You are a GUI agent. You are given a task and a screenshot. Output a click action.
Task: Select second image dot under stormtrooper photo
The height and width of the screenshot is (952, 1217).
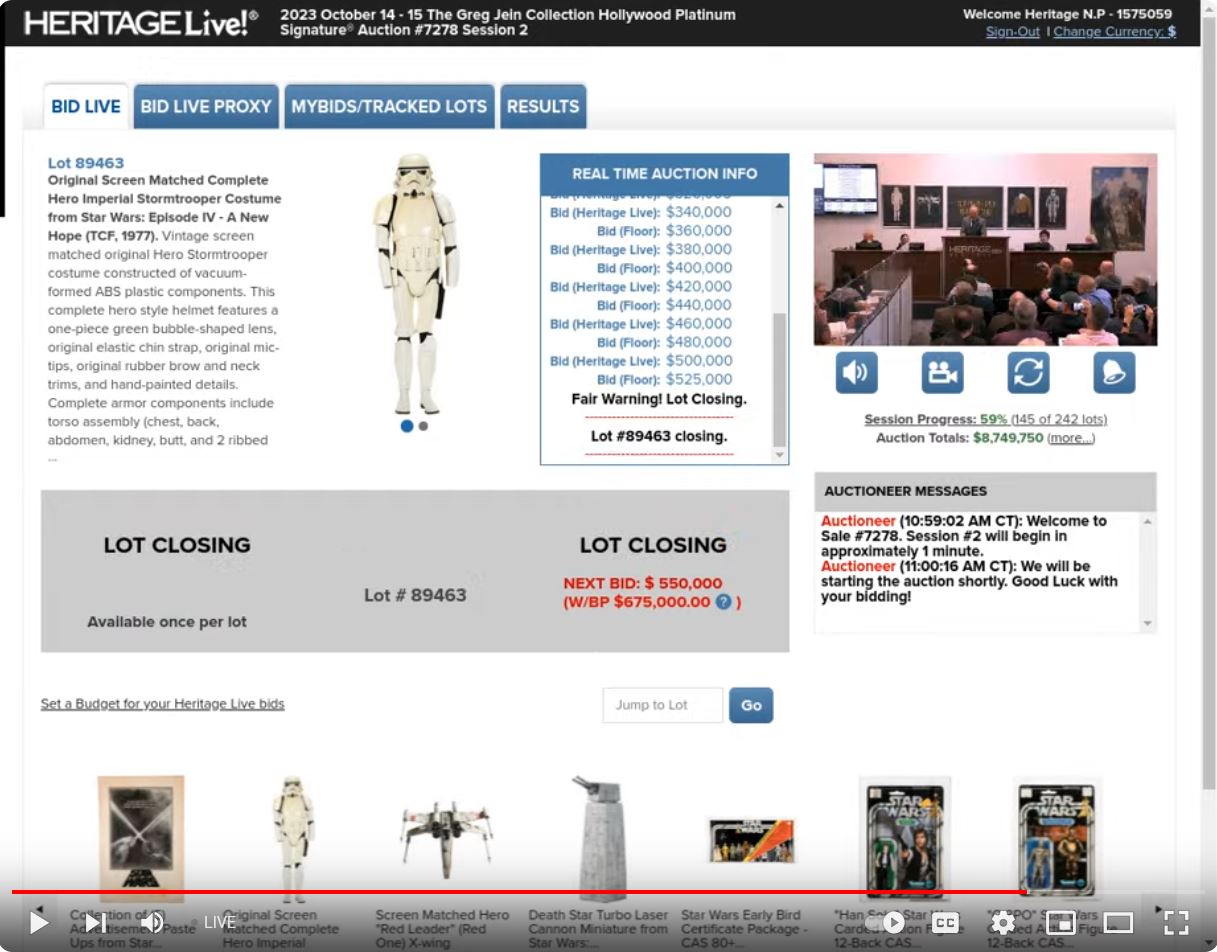423,426
